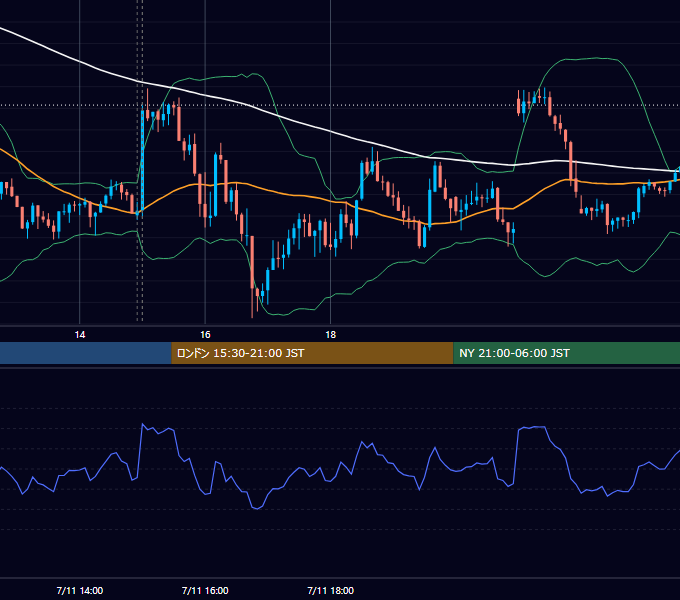Click the 7/11 14:00 label on the indicator axis

tap(80, 590)
